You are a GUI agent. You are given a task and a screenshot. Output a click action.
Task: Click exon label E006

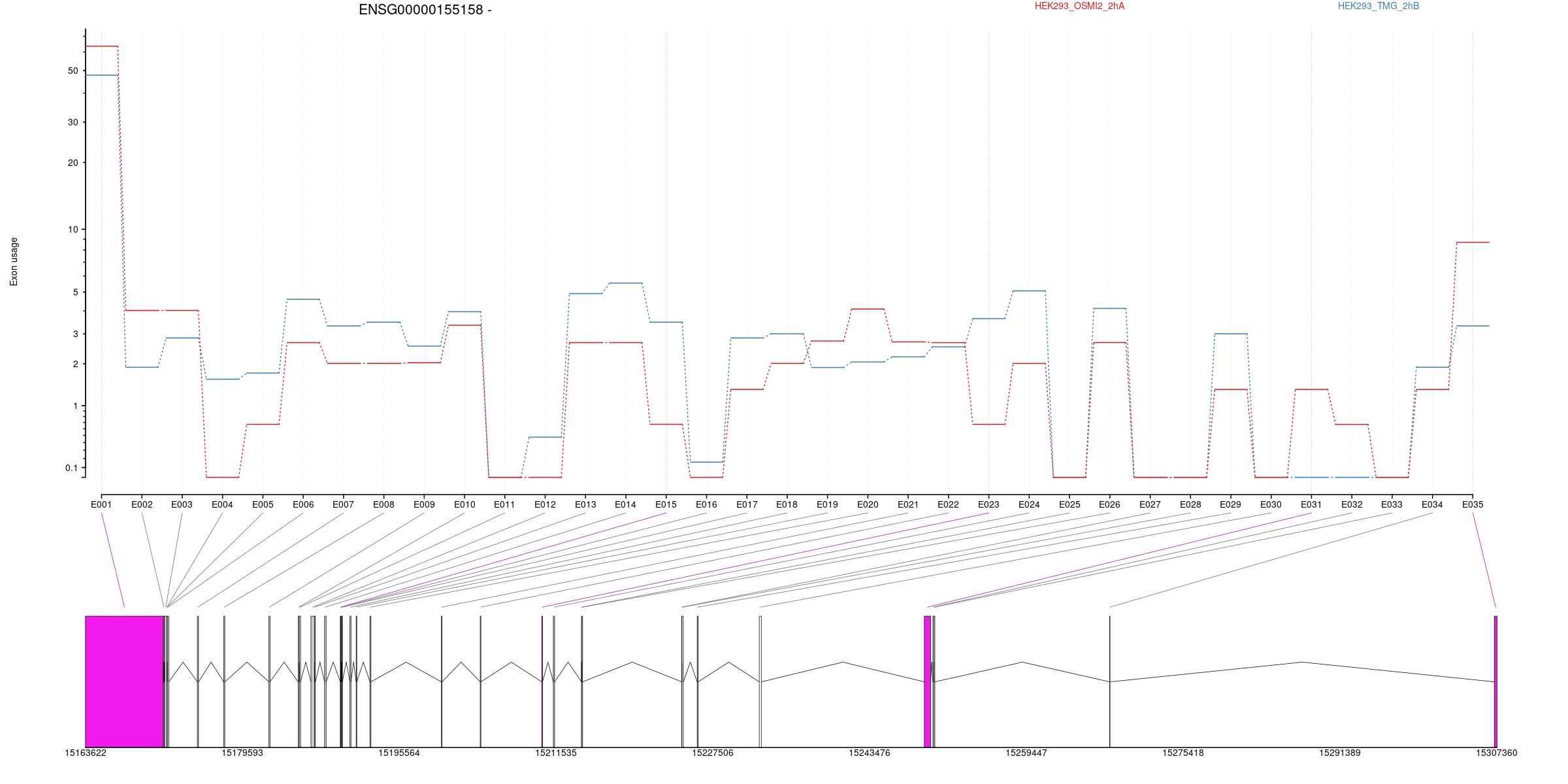tap(303, 504)
